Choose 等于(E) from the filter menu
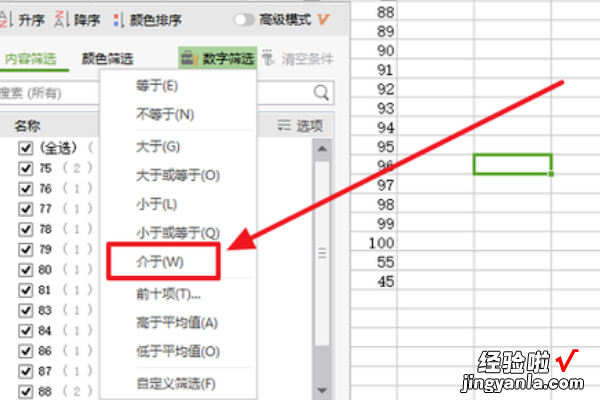The height and width of the screenshot is (400, 600). (178, 85)
